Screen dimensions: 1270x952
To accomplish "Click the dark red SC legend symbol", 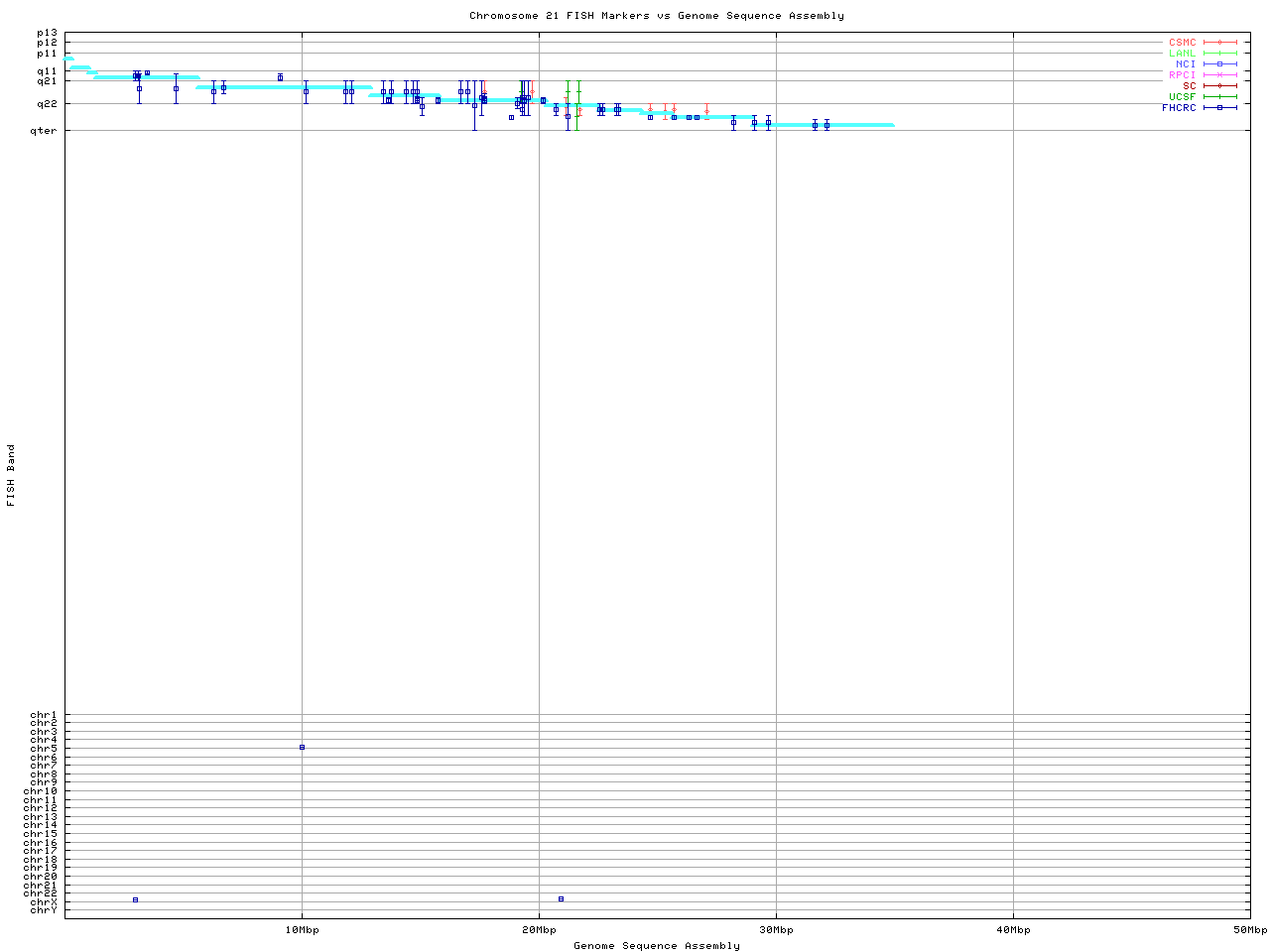I will pyautogui.click(x=1219, y=86).
